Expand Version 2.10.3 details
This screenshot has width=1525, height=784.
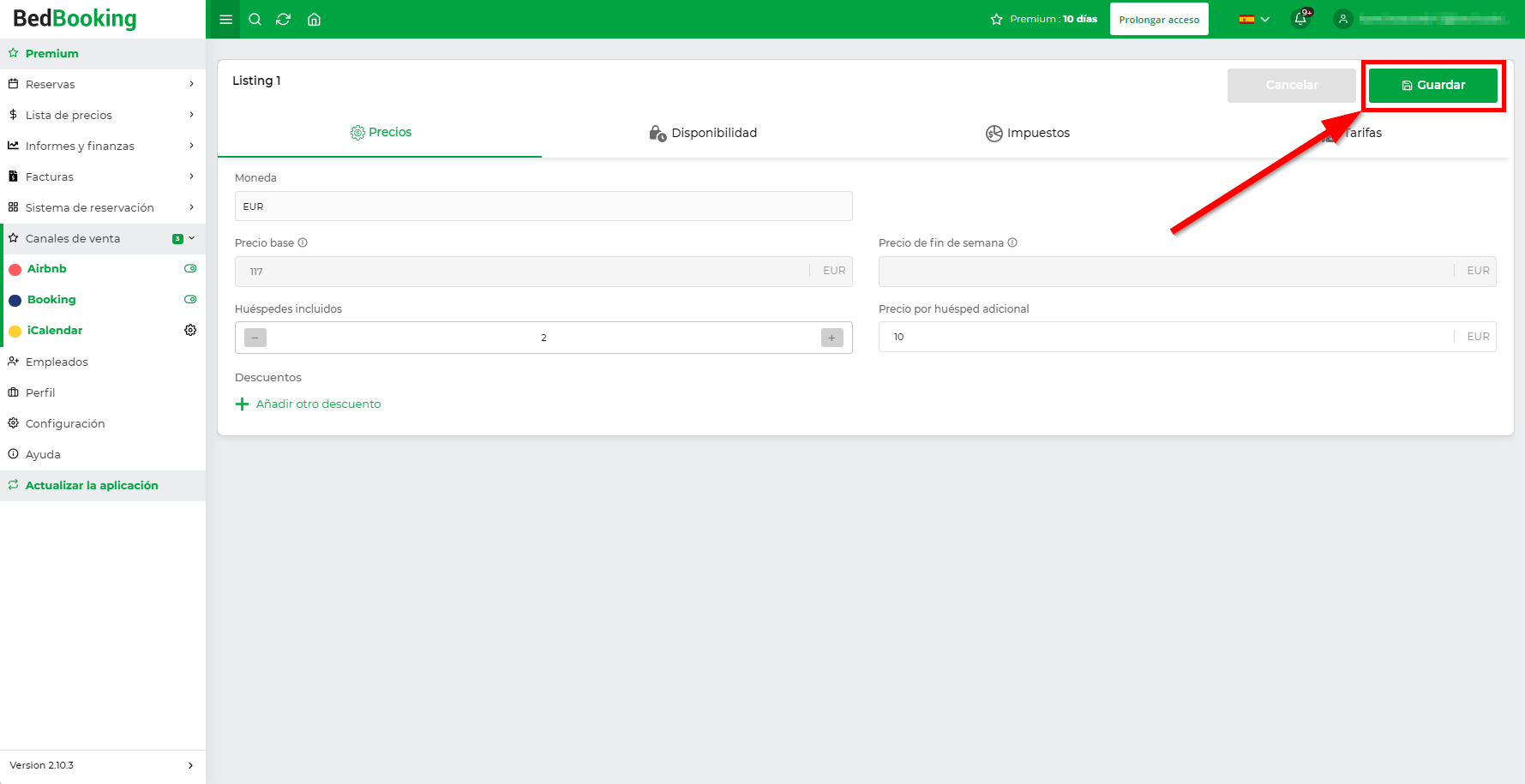103,765
